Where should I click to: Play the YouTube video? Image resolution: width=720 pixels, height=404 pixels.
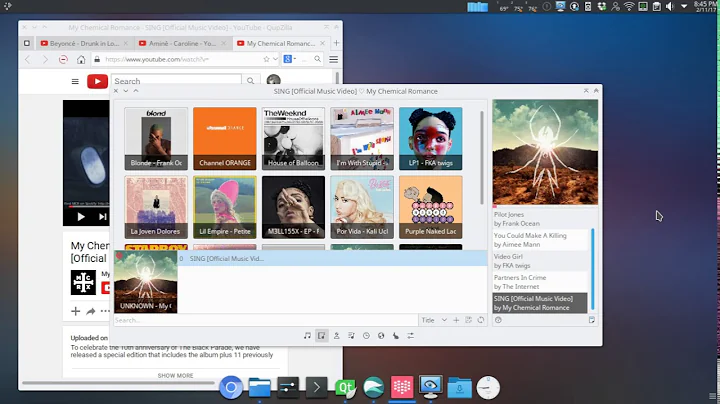(81, 217)
